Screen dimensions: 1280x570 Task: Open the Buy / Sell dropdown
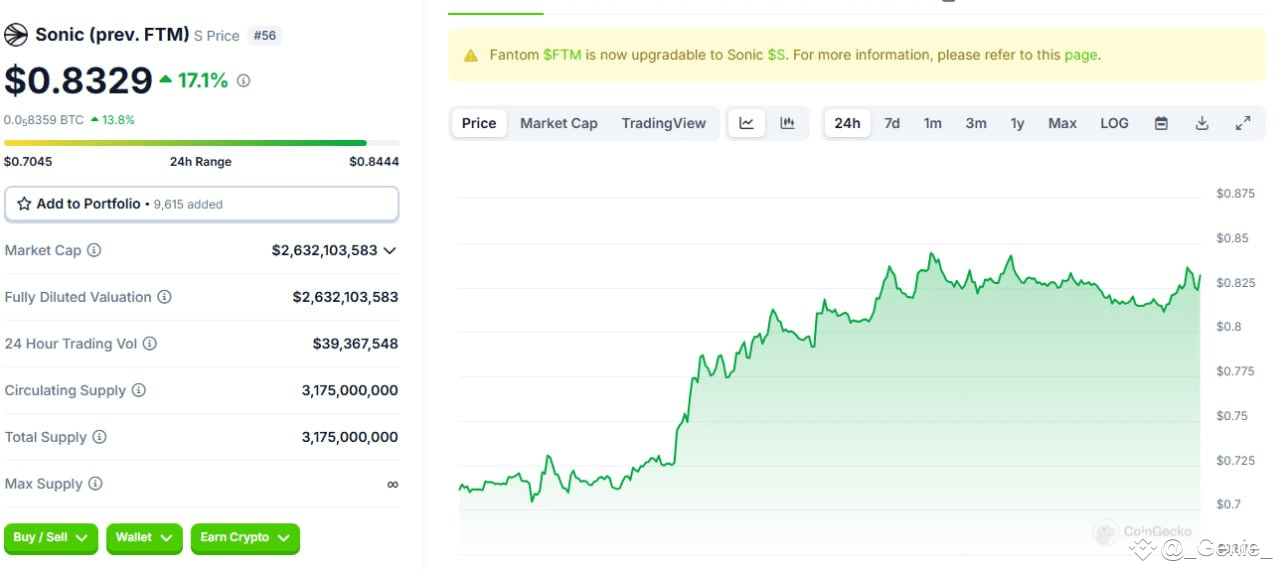tap(51, 538)
